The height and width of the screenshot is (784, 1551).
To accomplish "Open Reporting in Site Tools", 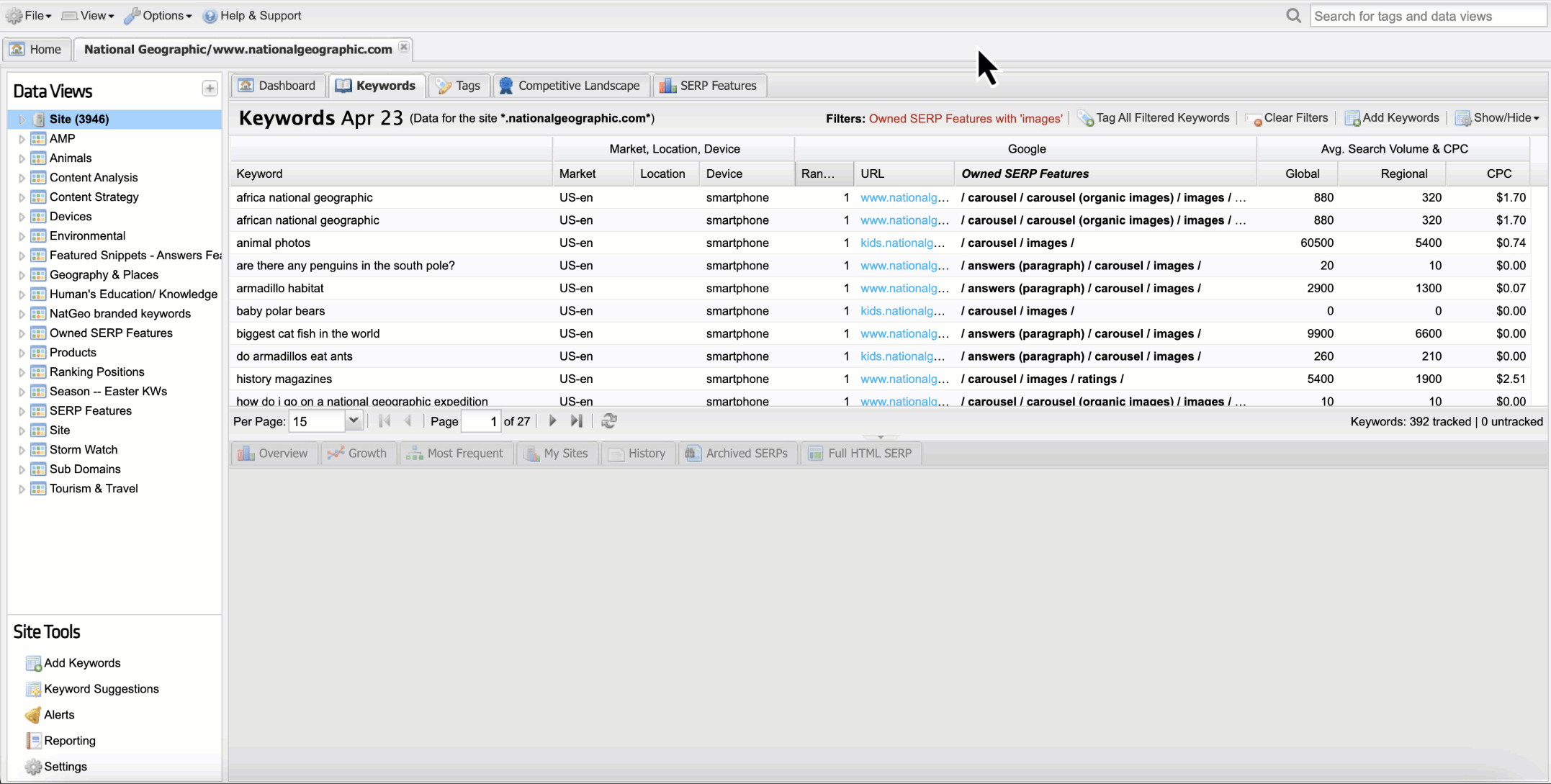I will 69,740.
